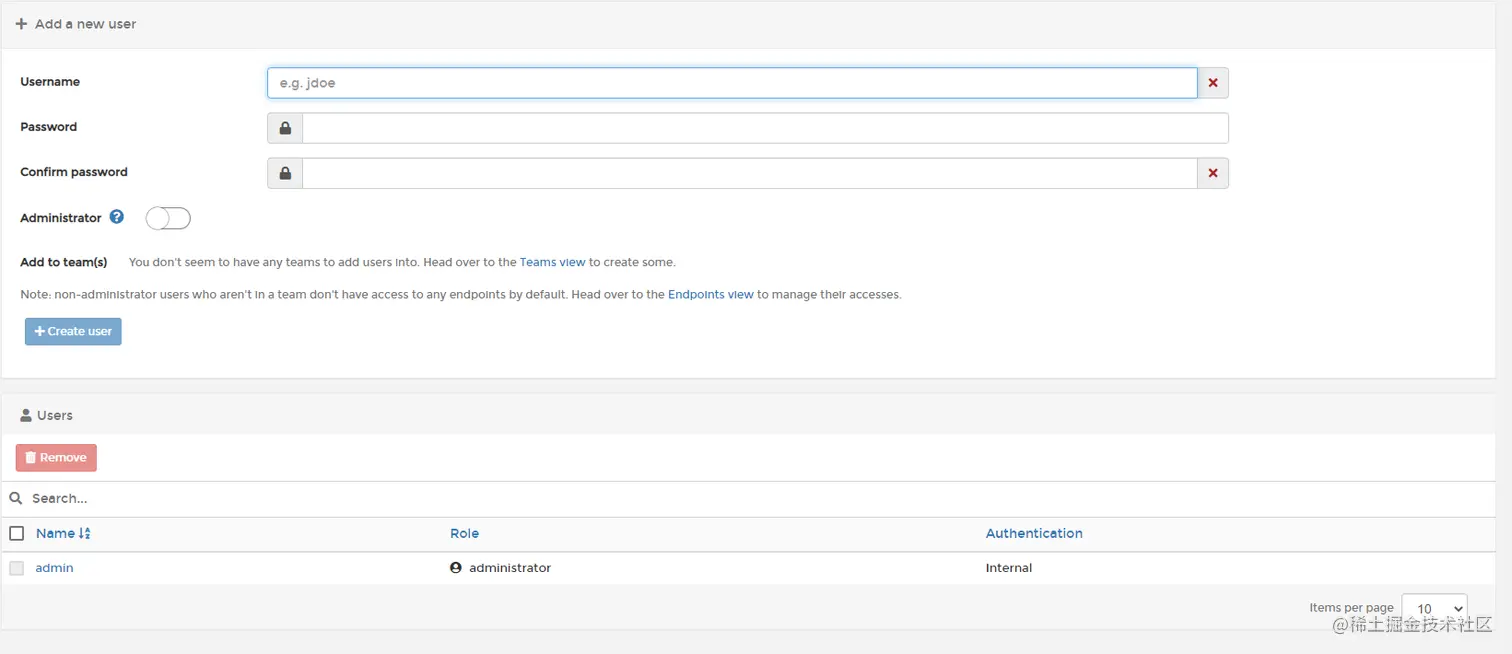Click the search magnifier icon in Users
Image resolution: width=1512 pixels, height=654 pixels.
click(x=16, y=498)
